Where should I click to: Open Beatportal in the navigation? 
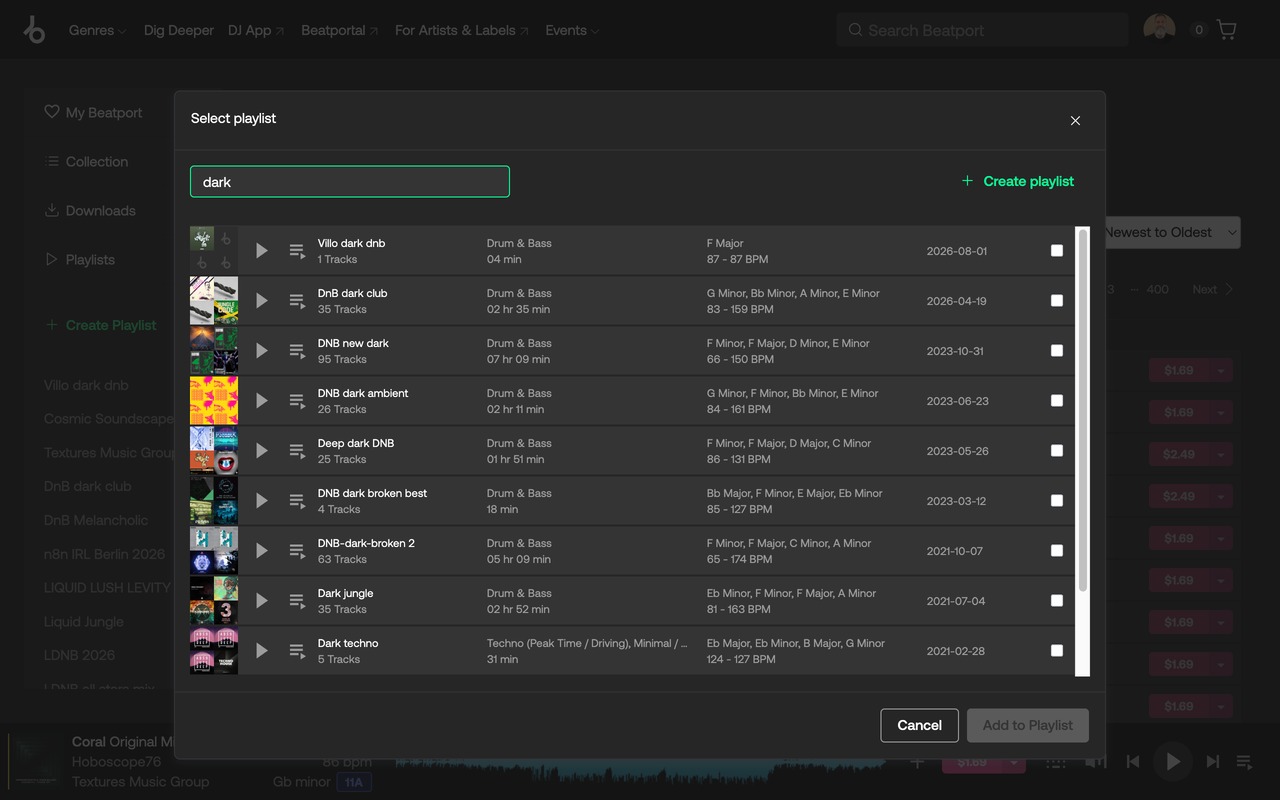(x=340, y=30)
